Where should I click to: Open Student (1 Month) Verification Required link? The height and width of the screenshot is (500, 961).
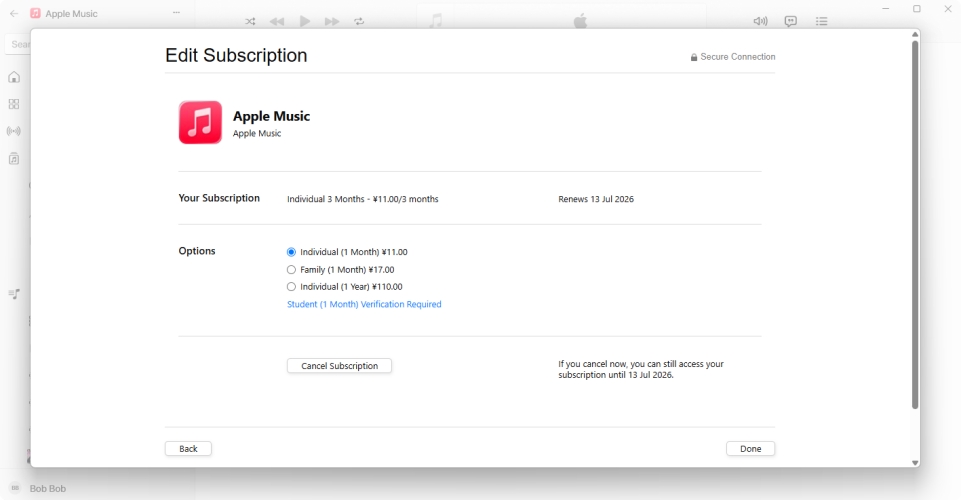pyautogui.click(x=364, y=304)
